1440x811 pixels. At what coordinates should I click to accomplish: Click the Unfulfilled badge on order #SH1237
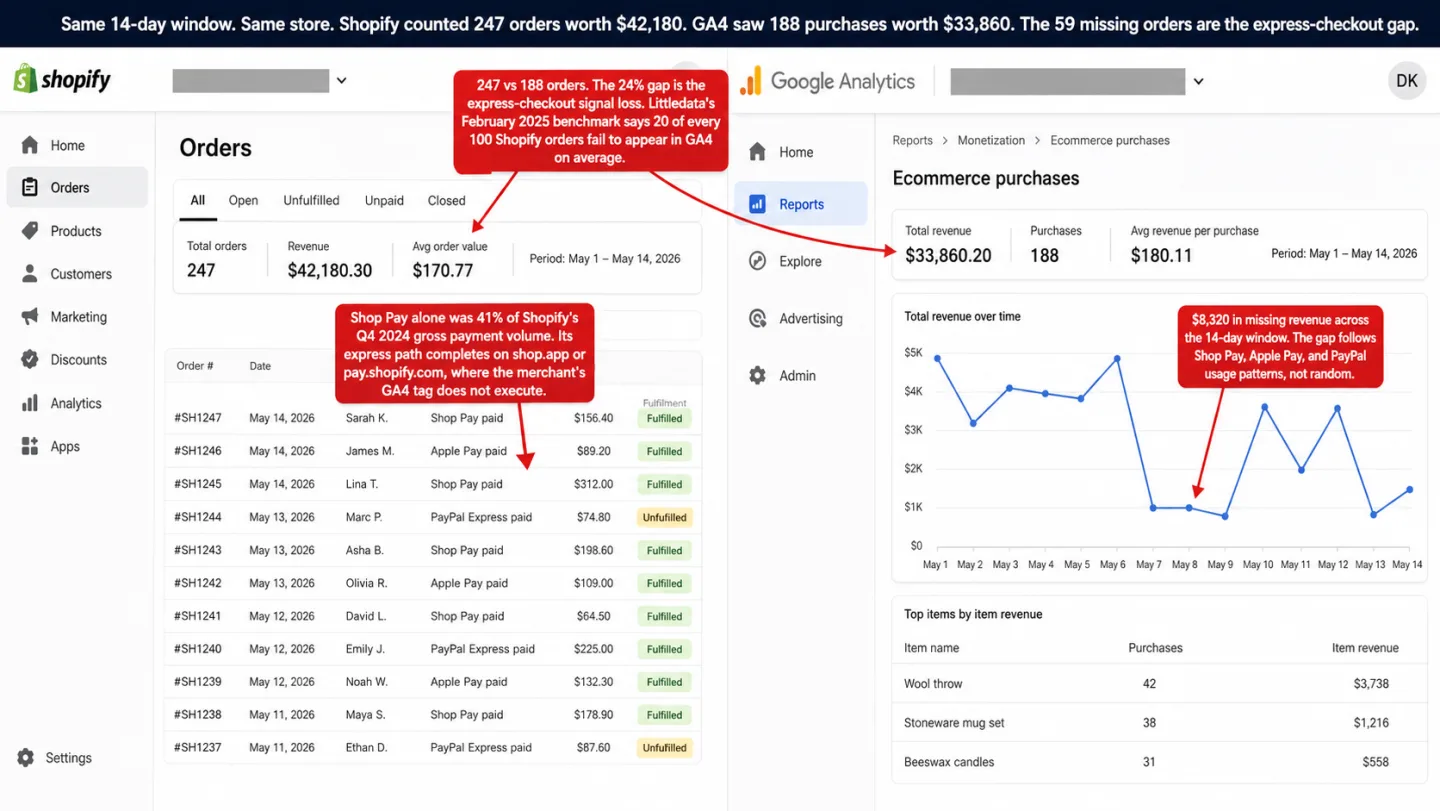pyautogui.click(x=665, y=747)
